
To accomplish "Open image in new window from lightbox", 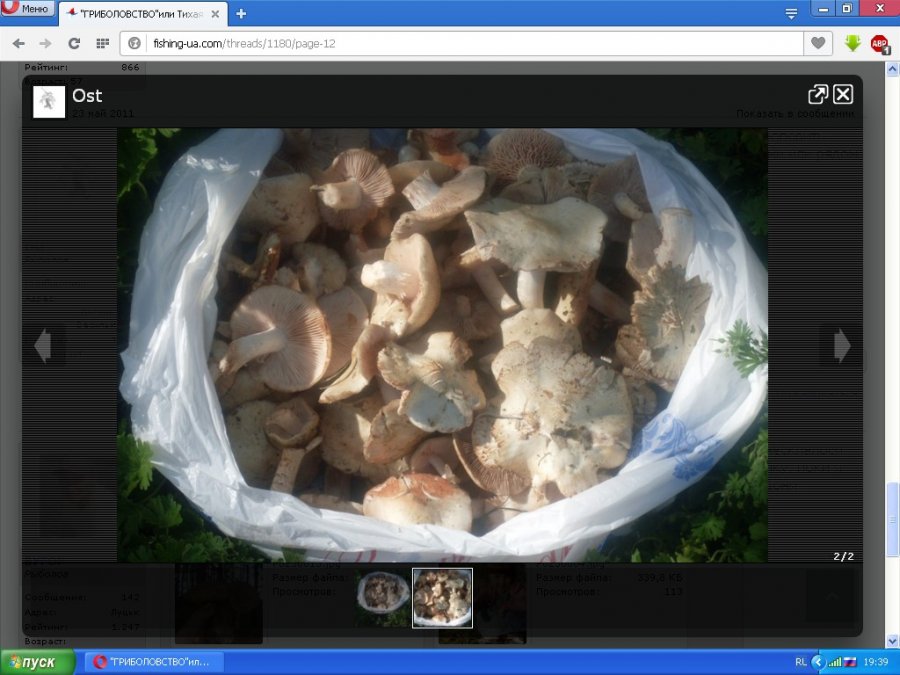I will point(817,94).
